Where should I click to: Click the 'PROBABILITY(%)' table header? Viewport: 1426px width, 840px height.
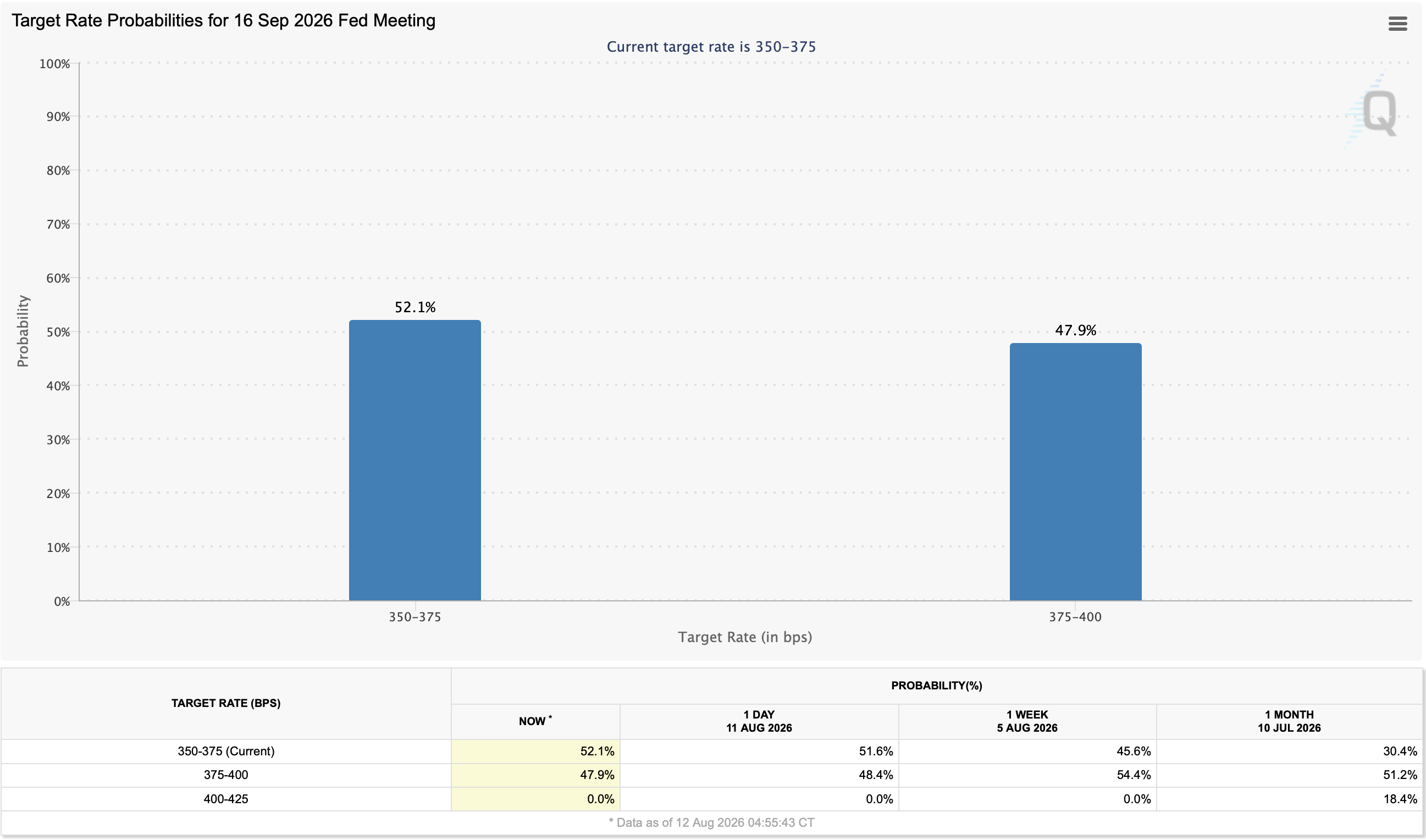click(937, 686)
